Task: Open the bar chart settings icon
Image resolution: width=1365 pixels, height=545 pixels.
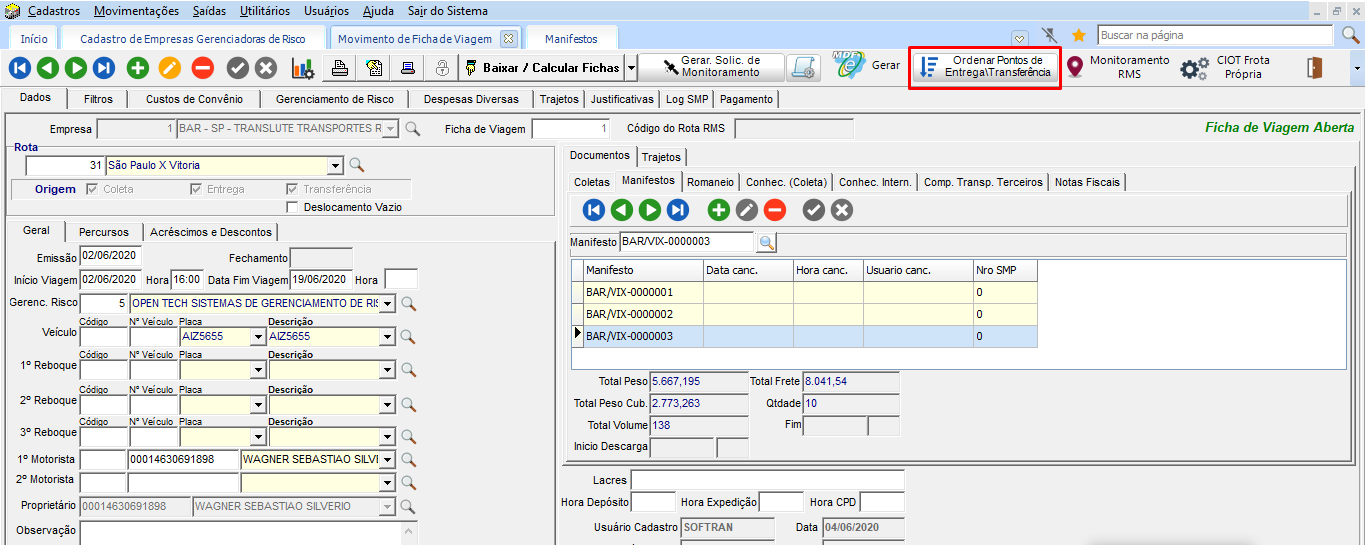Action: tap(302, 68)
